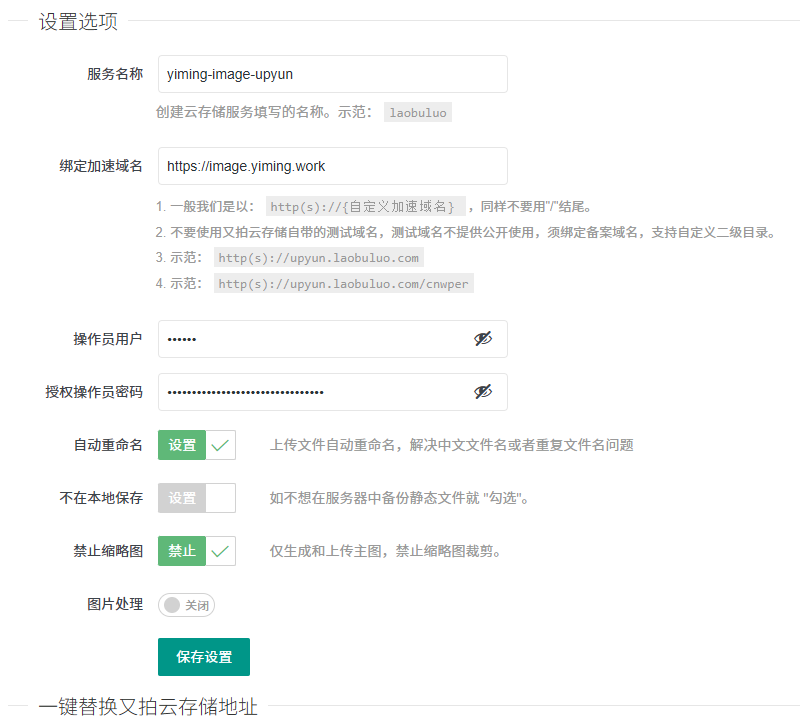This screenshot has width=800, height=727.
Task: Reveal 授权操作员密码 using the eye icon
Action: [483, 392]
